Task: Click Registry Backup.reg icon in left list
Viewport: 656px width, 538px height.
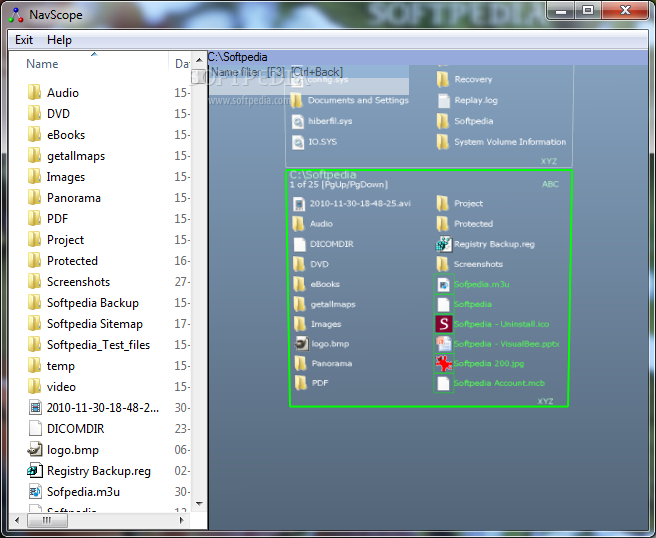Action: (x=35, y=471)
